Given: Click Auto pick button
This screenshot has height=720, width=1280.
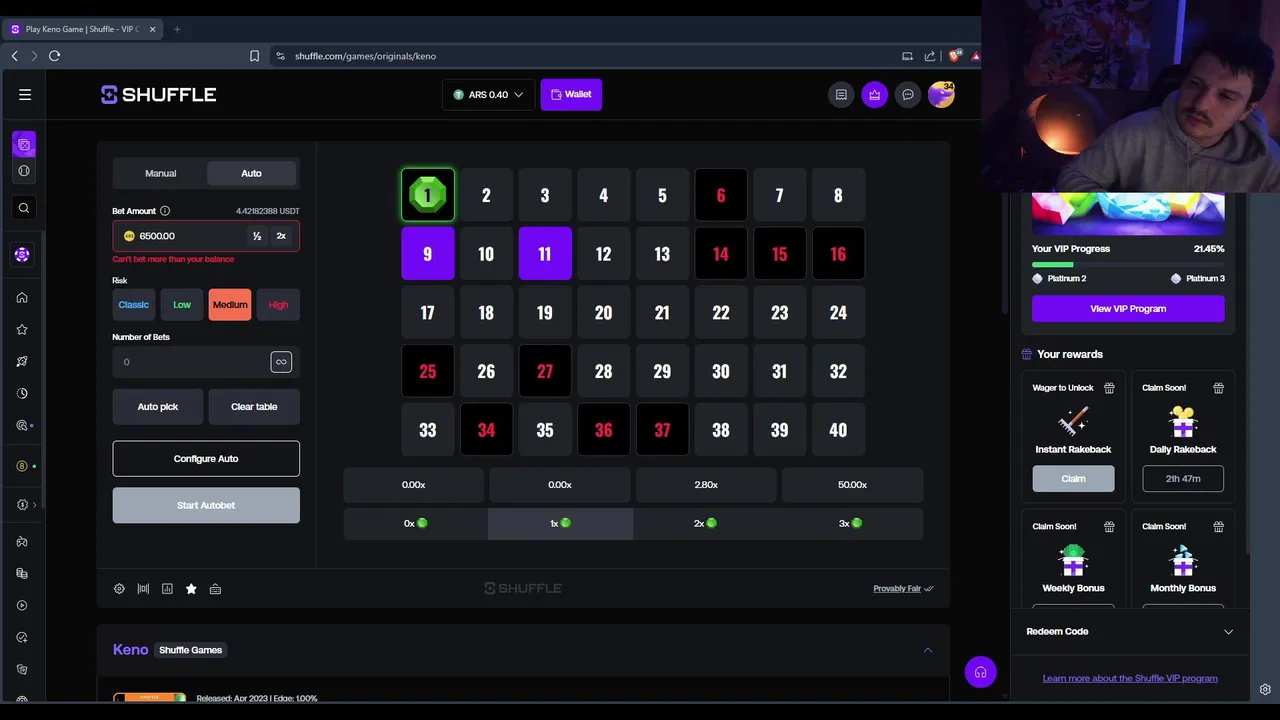Looking at the screenshot, I should 158,407.
